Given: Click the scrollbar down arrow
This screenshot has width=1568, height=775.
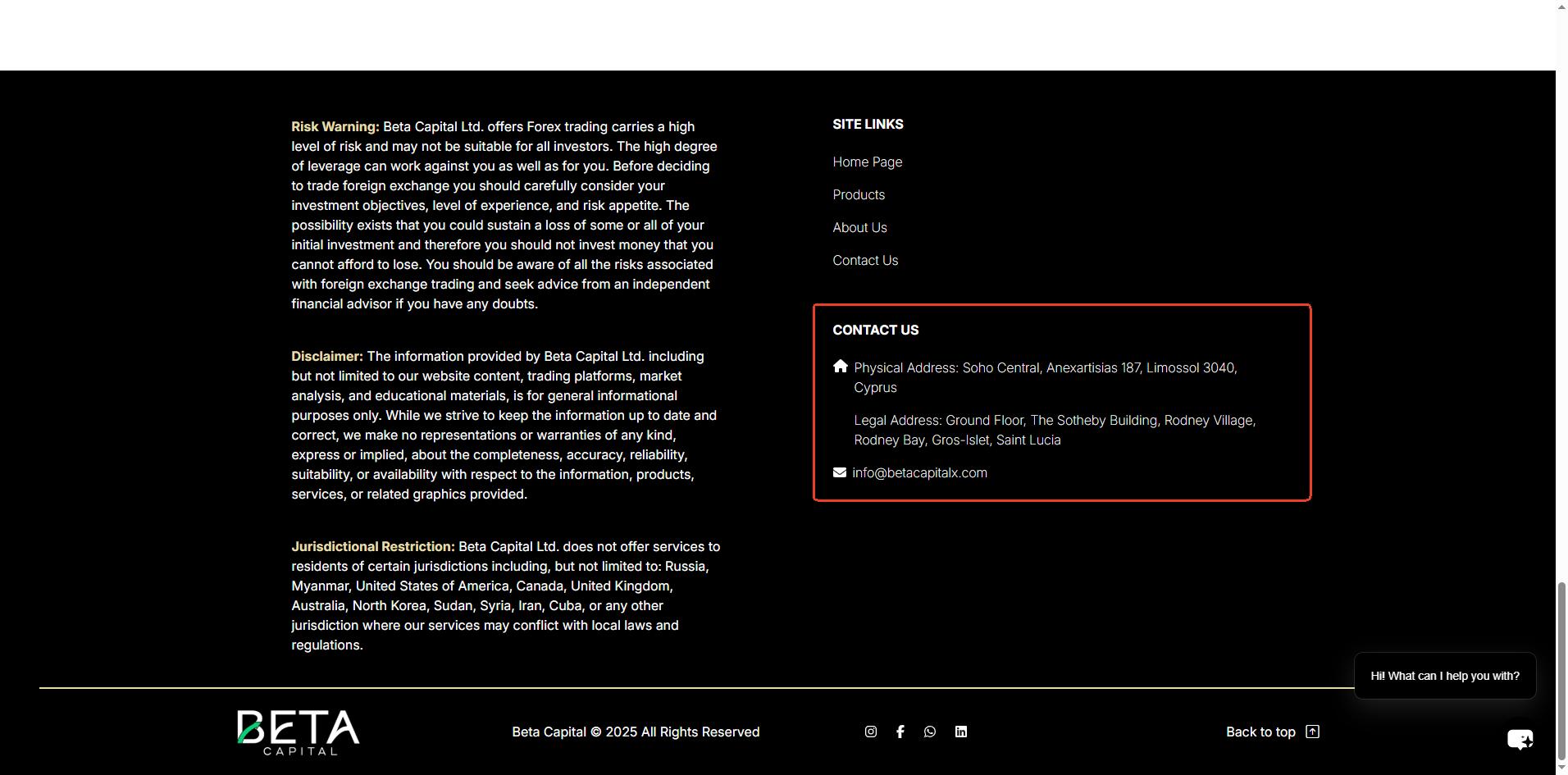Looking at the screenshot, I should point(1561,768).
